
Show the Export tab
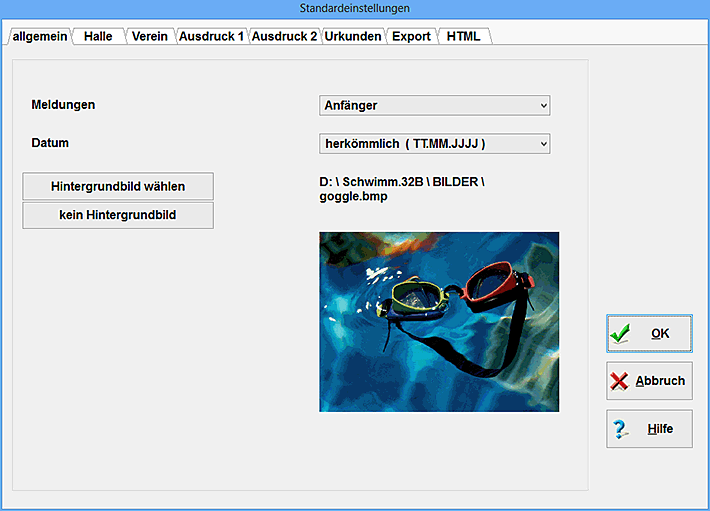[411, 36]
